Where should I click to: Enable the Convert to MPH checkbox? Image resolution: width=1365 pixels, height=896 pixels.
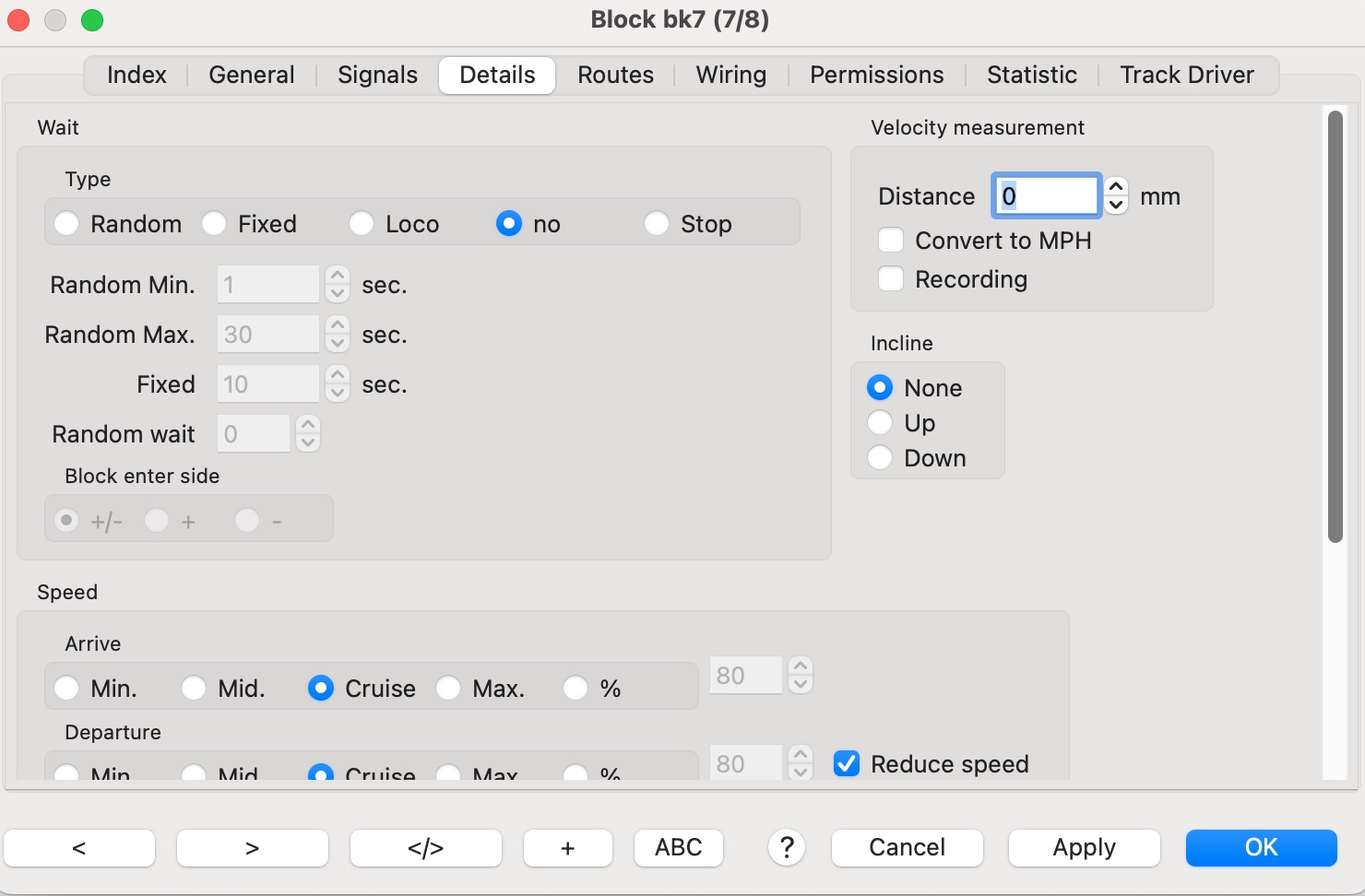891,241
